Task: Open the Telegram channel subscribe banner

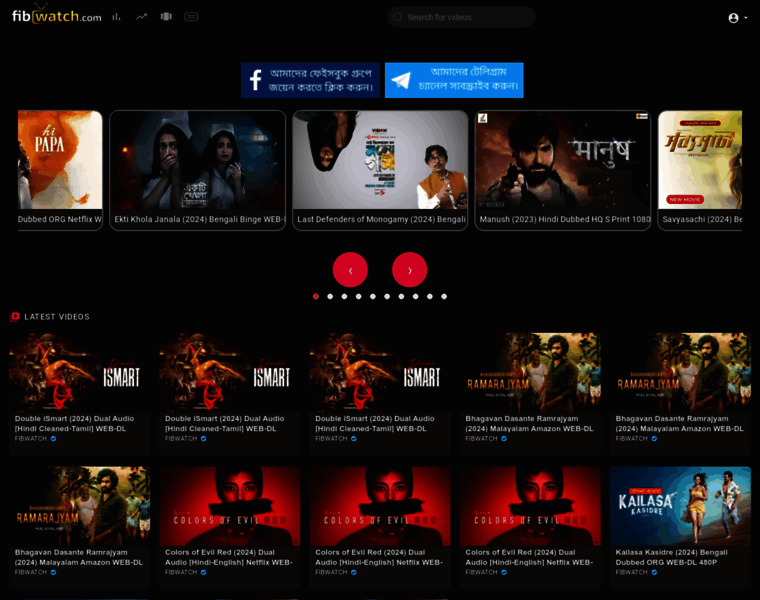Action: (454, 80)
